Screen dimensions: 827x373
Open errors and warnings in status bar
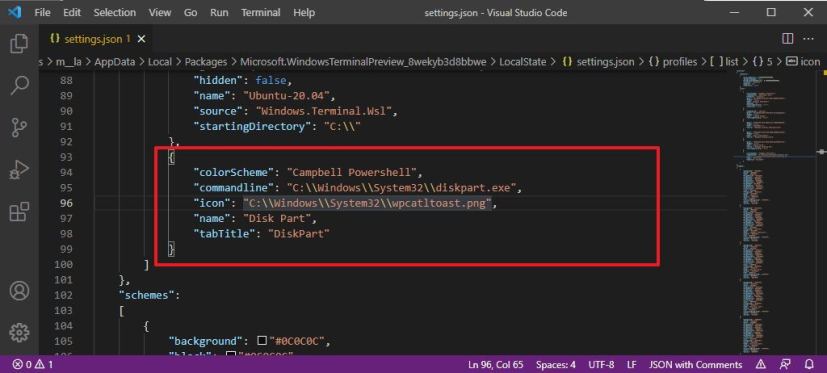(33, 365)
